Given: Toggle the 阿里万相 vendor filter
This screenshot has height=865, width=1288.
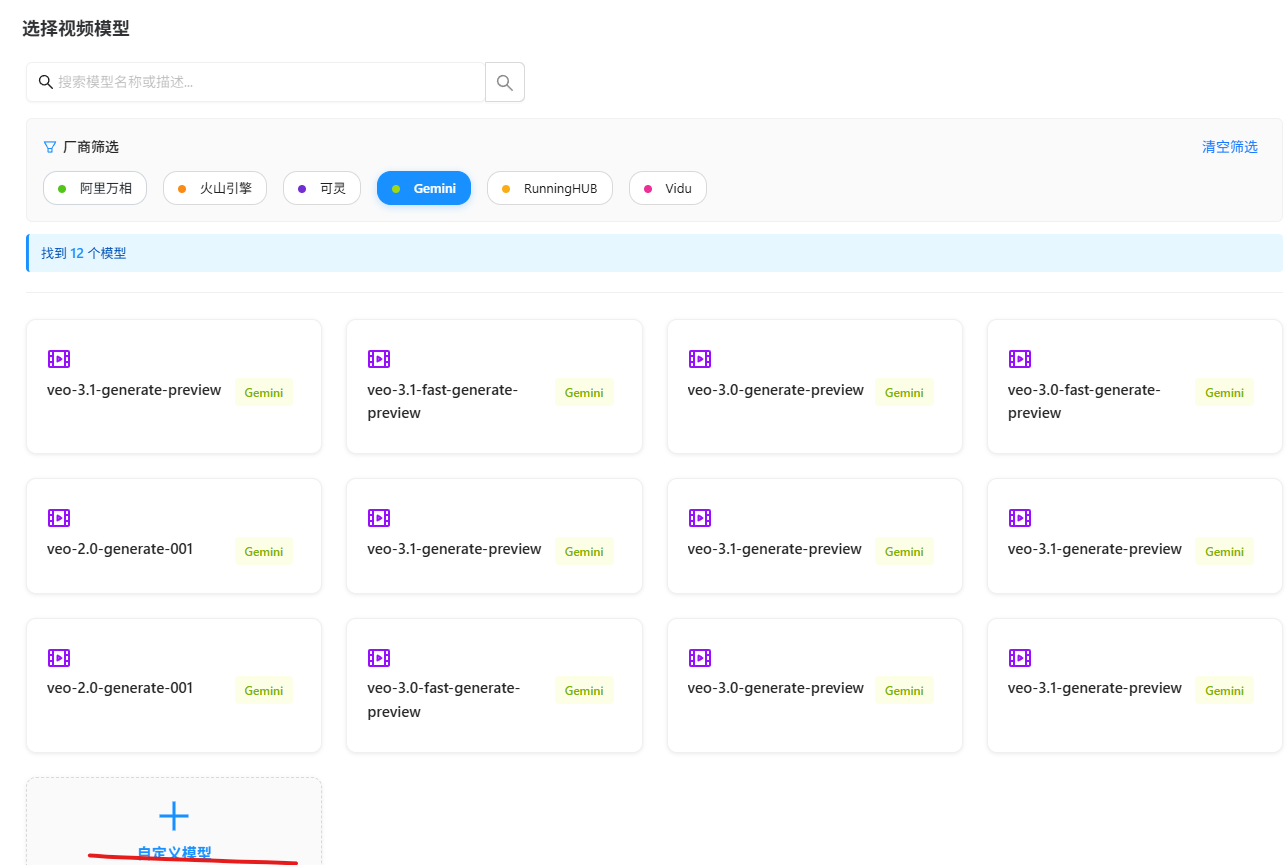Looking at the screenshot, I should 95,188.
